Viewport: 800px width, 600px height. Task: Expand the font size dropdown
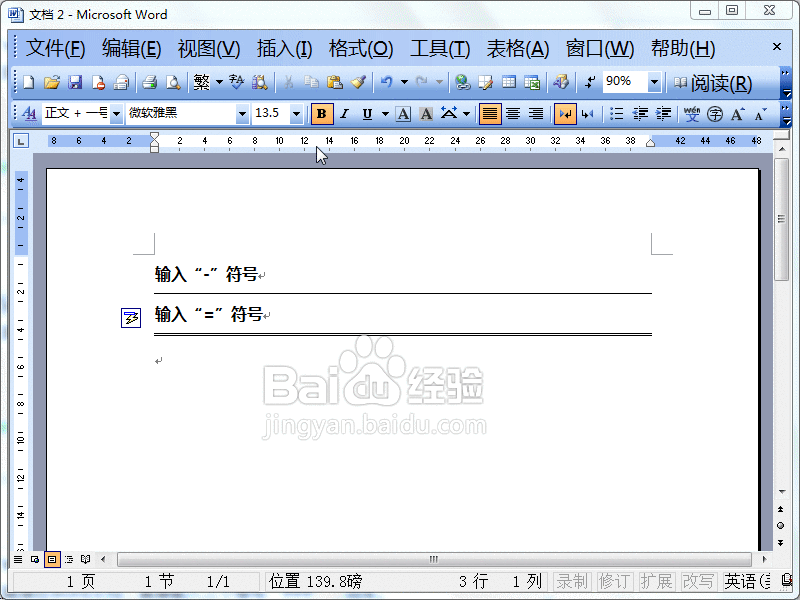click(x=296, y=114)
